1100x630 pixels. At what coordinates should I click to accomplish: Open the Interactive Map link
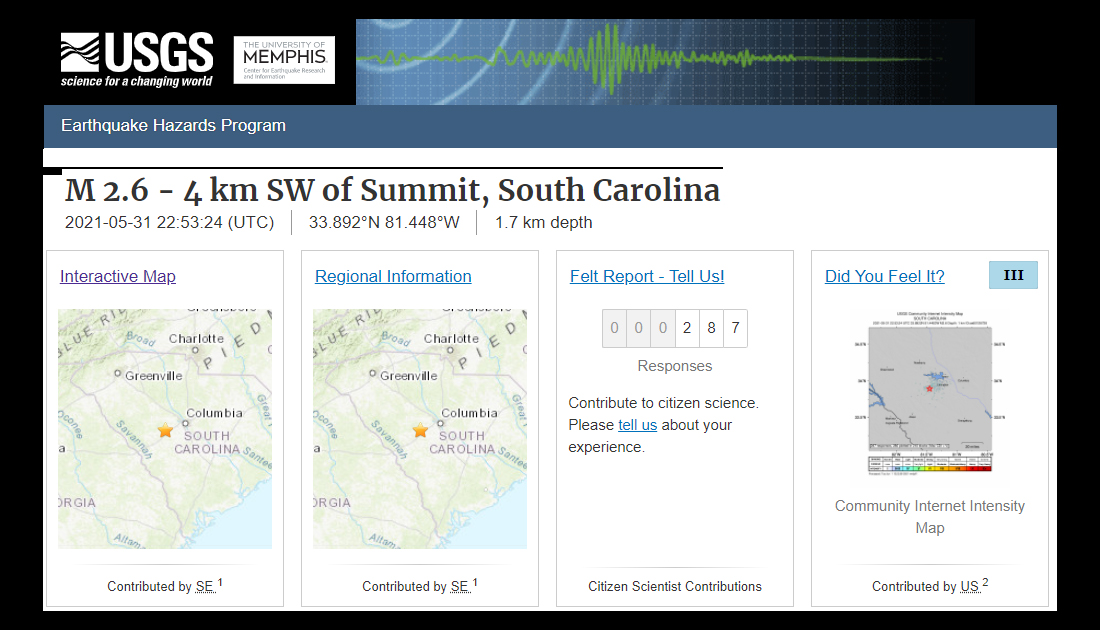(118, 276)
